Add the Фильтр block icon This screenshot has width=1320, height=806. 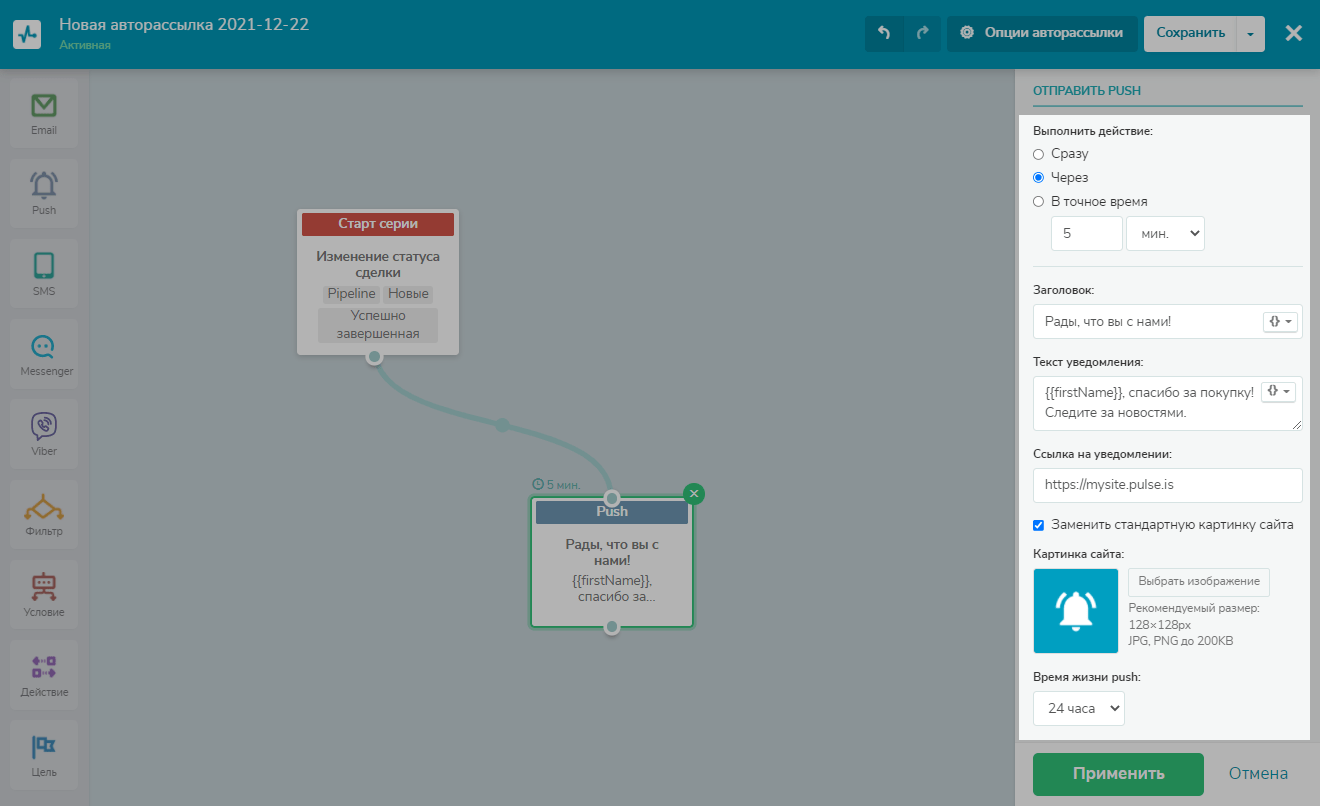point(43,507)
